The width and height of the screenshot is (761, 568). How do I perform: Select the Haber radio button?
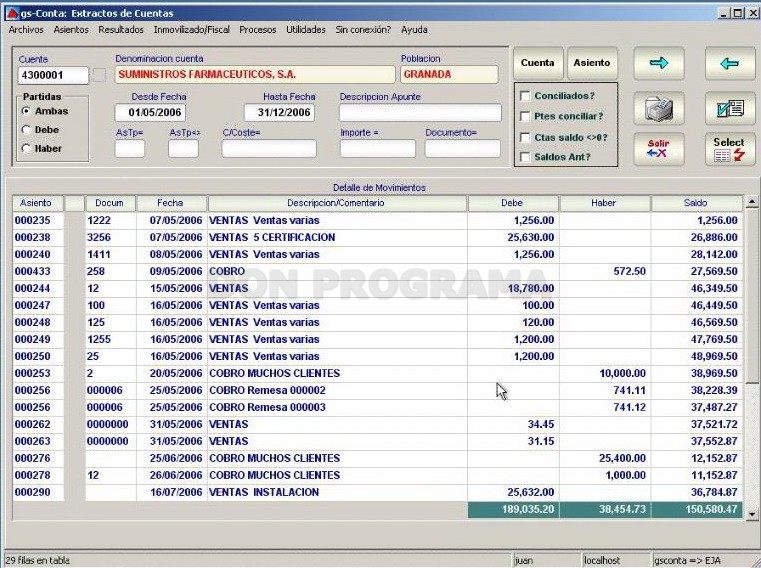26,149
